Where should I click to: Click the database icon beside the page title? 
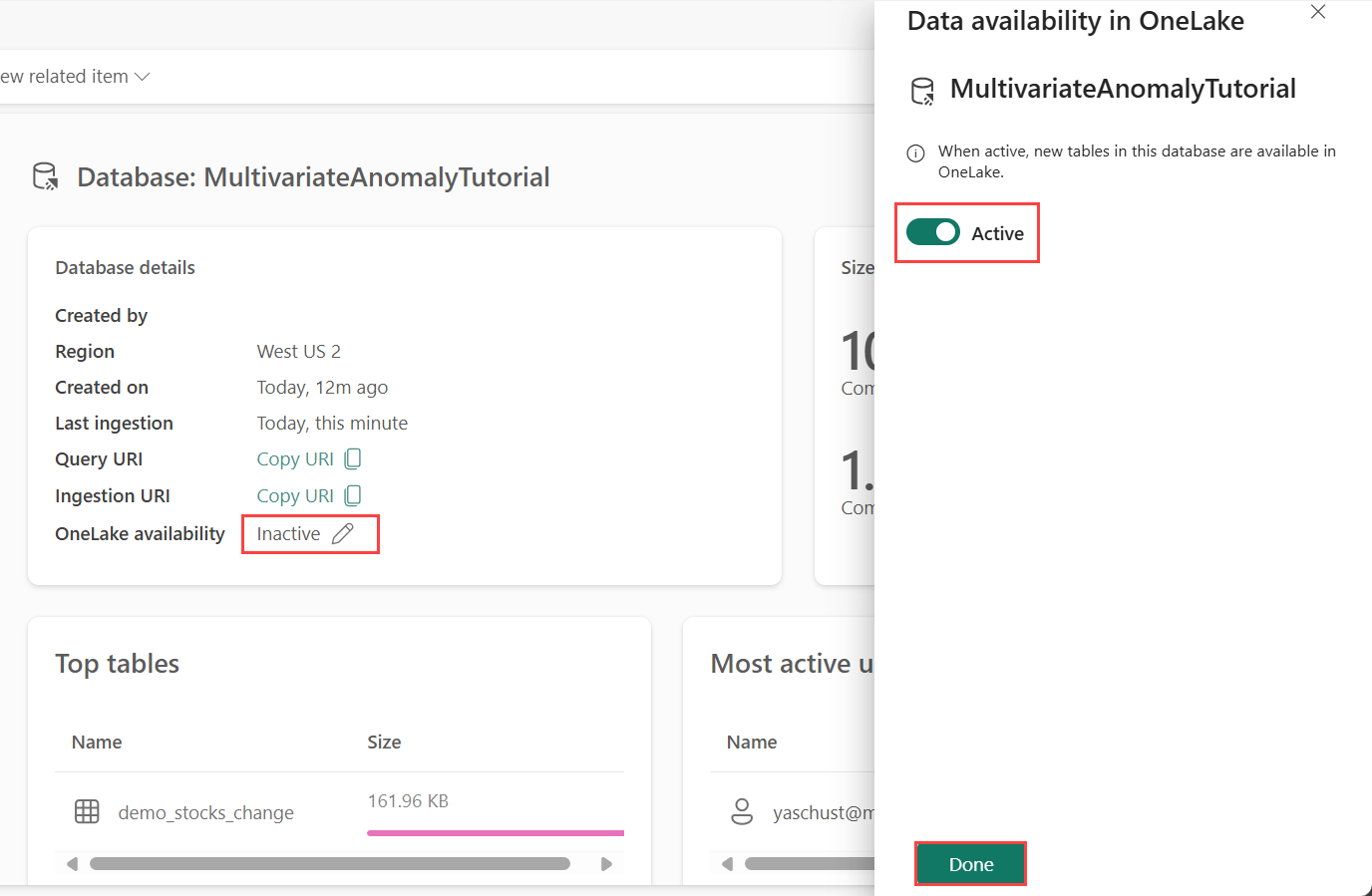pos(46,176)
